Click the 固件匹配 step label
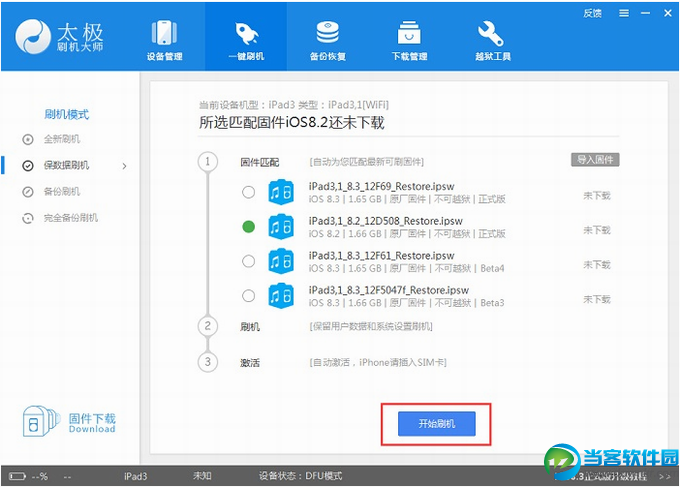This screenshot has height=487, width=680. [259, 163]
